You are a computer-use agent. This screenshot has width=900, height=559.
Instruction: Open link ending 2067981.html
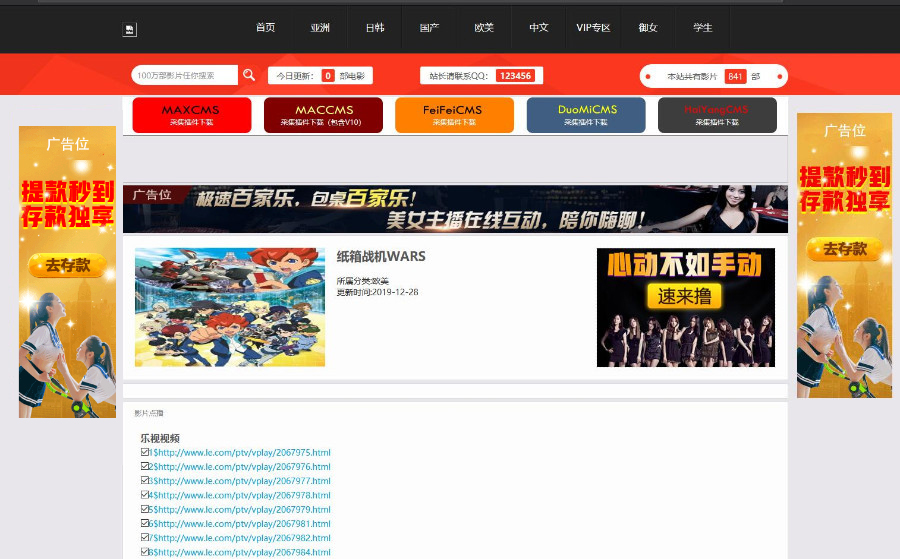(x=240, y=524)
